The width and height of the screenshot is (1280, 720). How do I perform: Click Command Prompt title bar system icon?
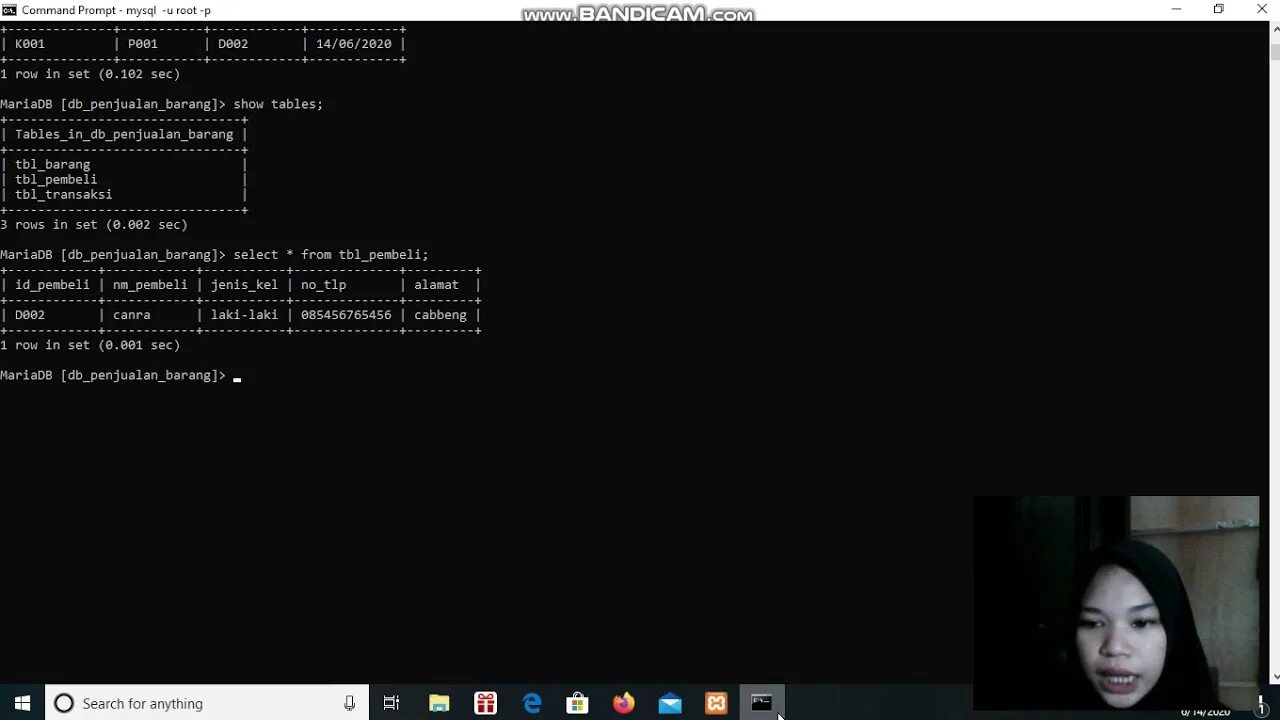point(9,10)
